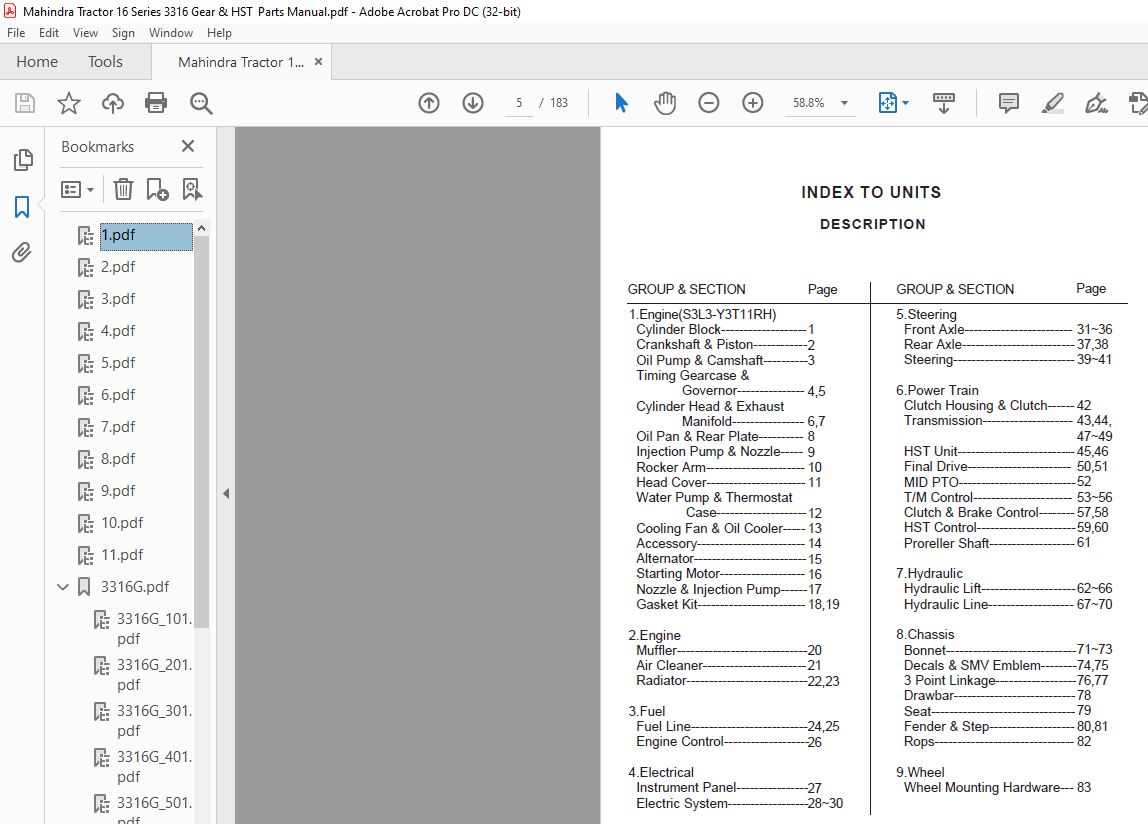1148x824 pixels.
Task: Open the Help menu
Action: [x=219, y=33]
